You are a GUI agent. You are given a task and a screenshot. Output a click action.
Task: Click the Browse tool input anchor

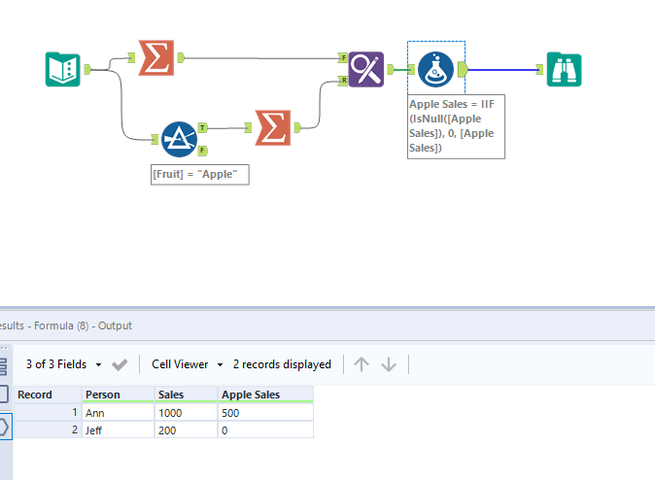[539, 69]
